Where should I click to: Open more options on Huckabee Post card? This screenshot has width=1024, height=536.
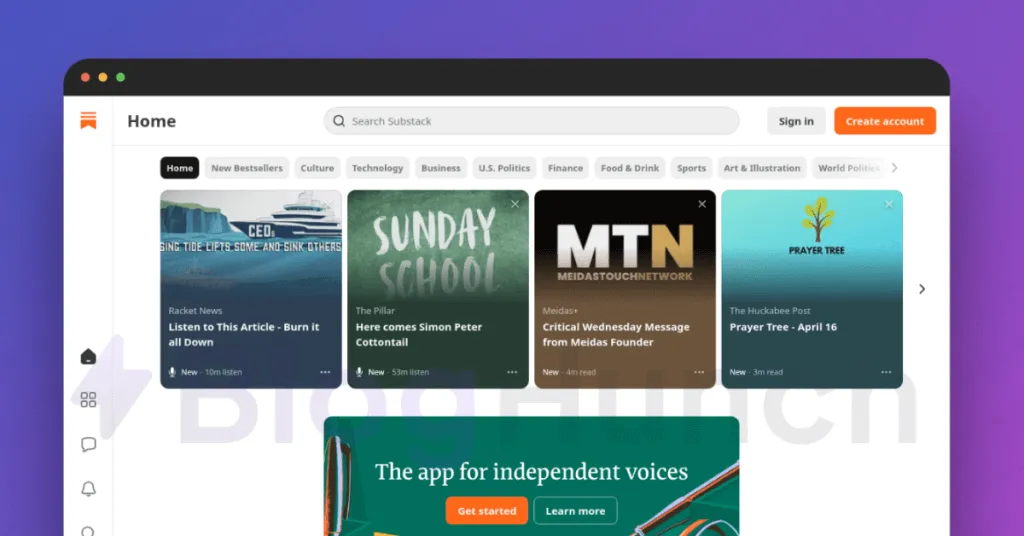(x=886, y=372)
